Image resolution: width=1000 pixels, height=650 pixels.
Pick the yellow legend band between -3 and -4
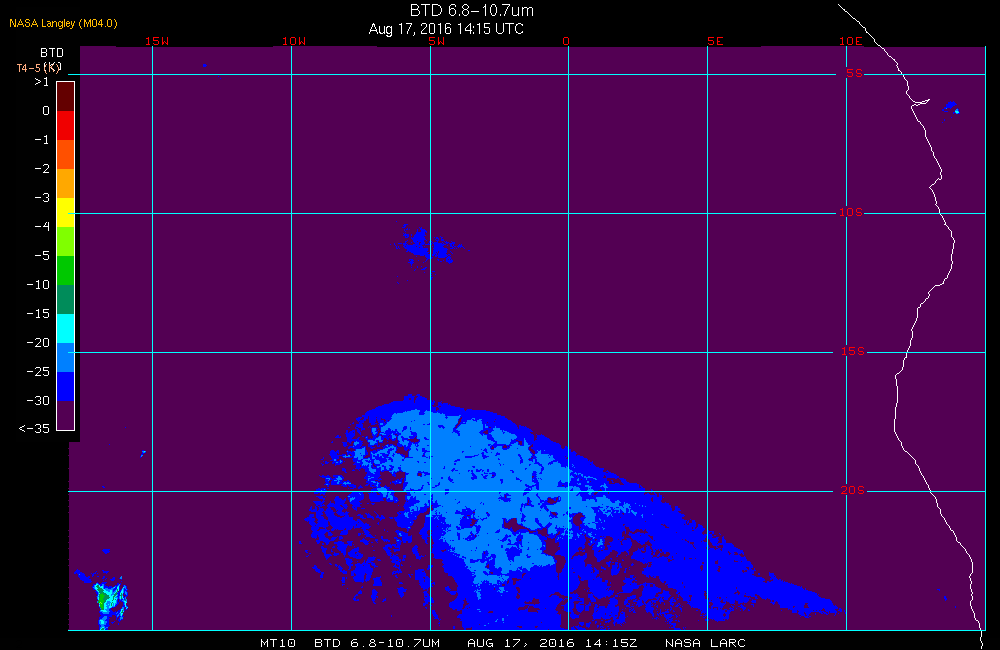66,212
